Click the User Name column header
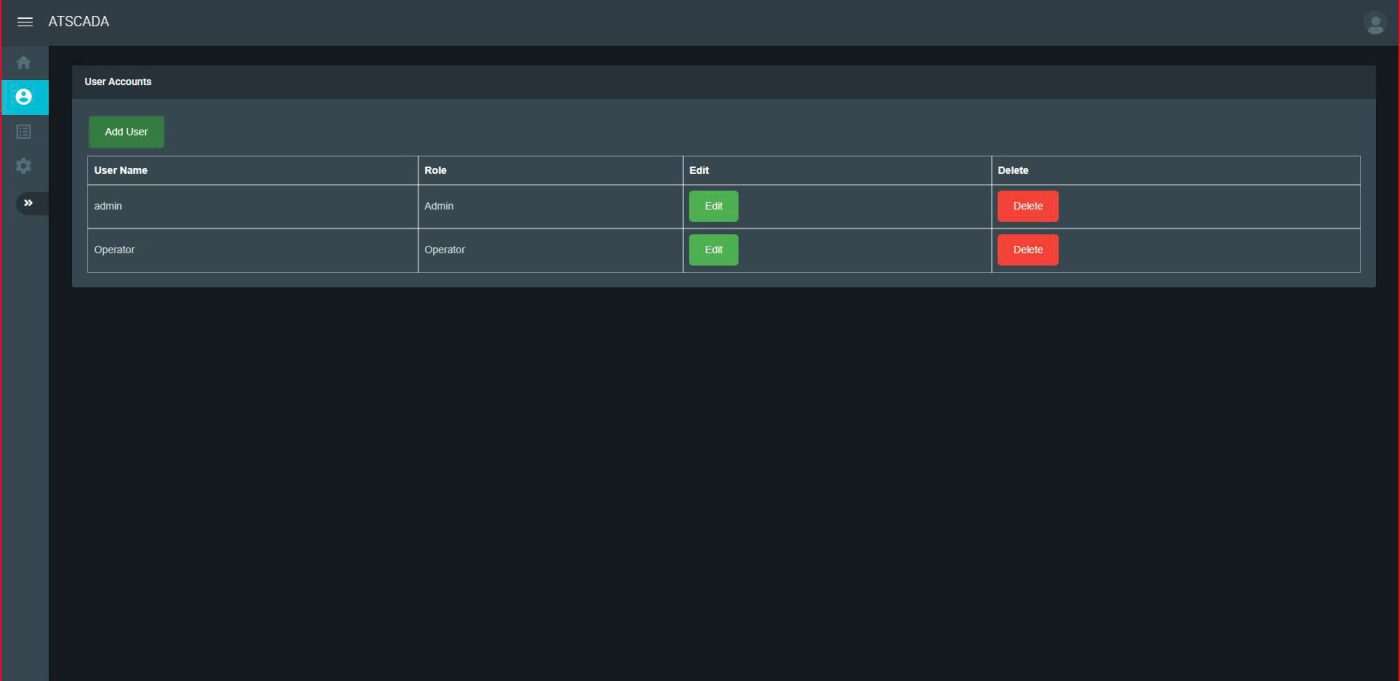The image size is (1400, 681). 121,170
